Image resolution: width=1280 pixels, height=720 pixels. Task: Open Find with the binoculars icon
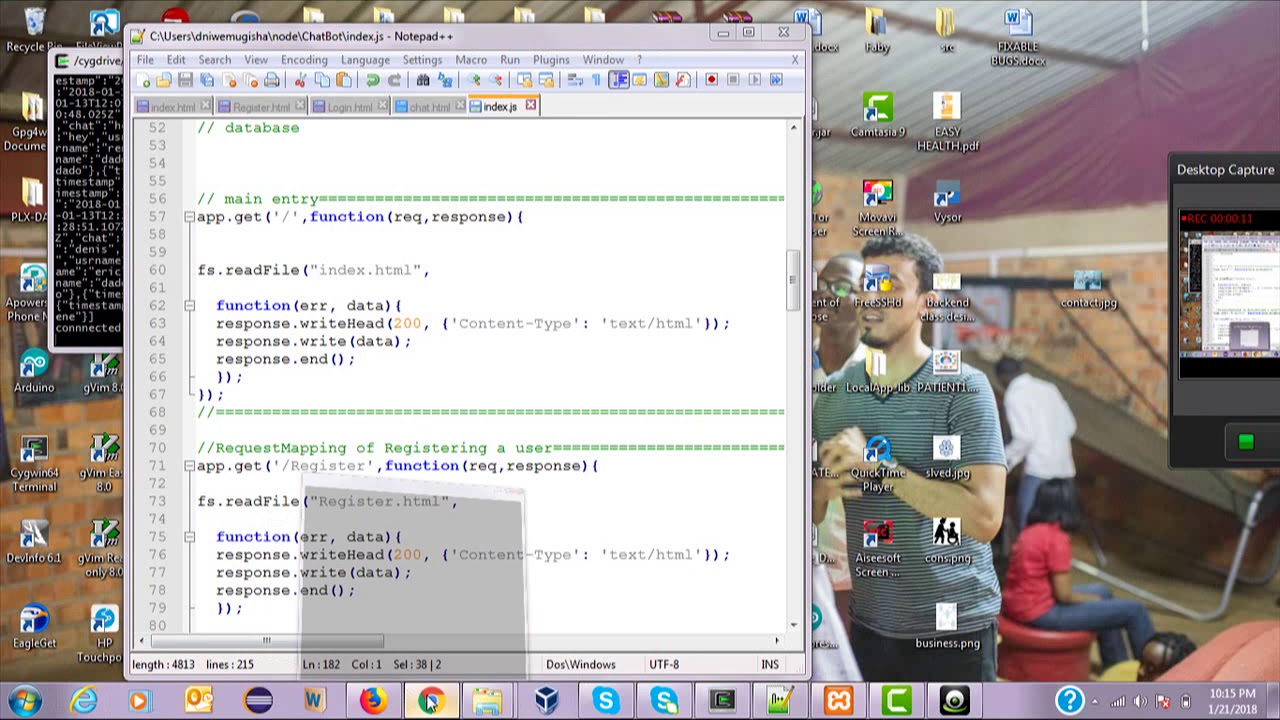(423, 80)
